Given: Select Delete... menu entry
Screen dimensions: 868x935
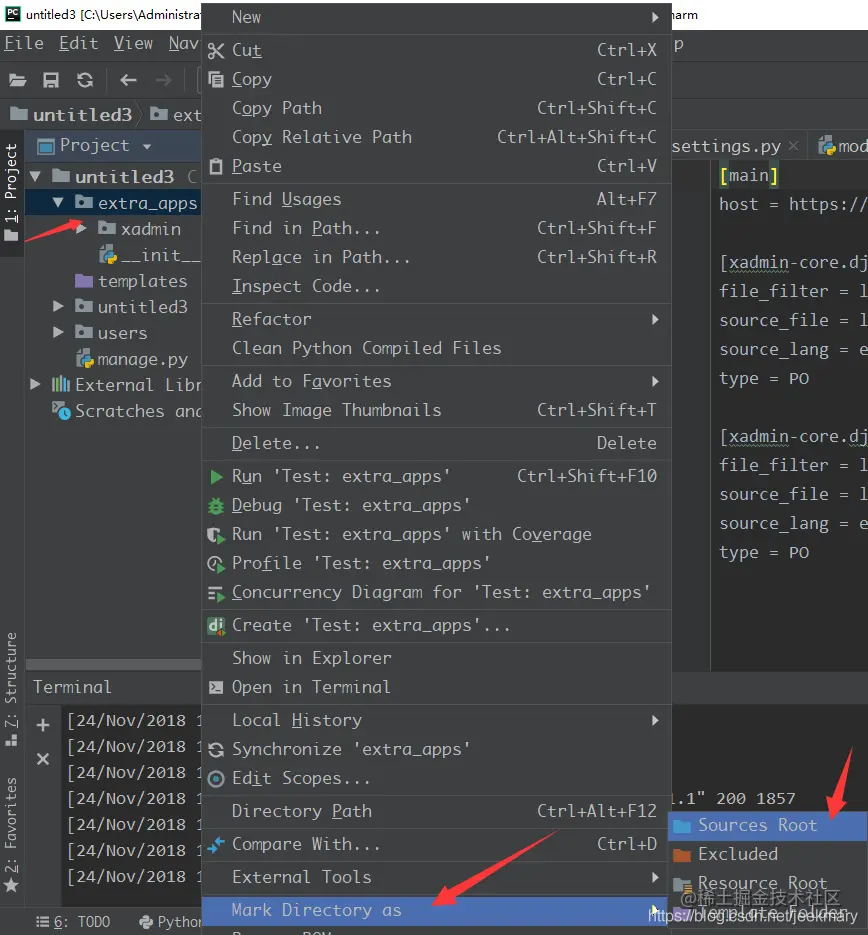Looking at the screenshot, I should 436,443.
